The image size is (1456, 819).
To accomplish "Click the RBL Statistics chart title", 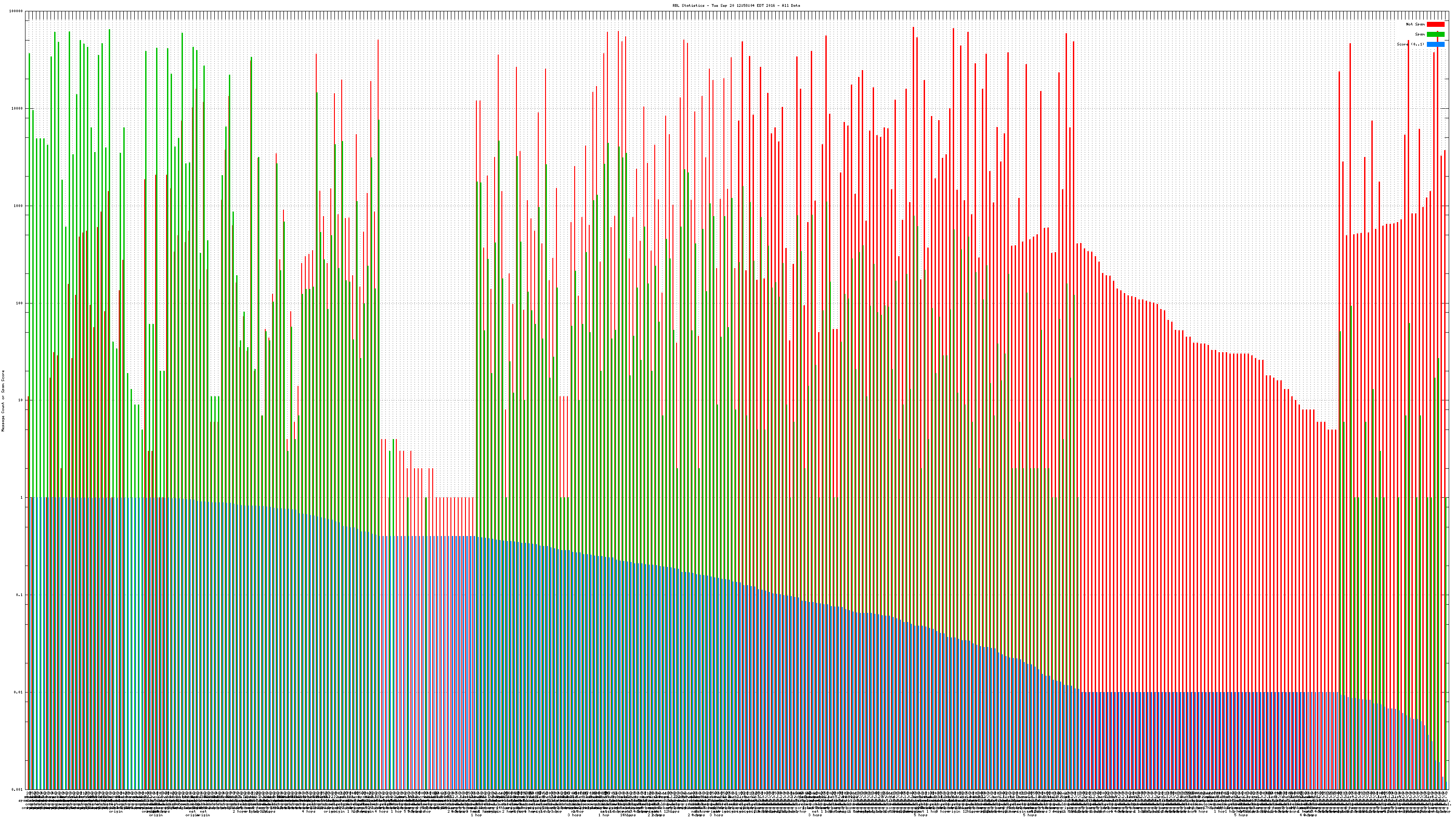I will click(736, 5).
